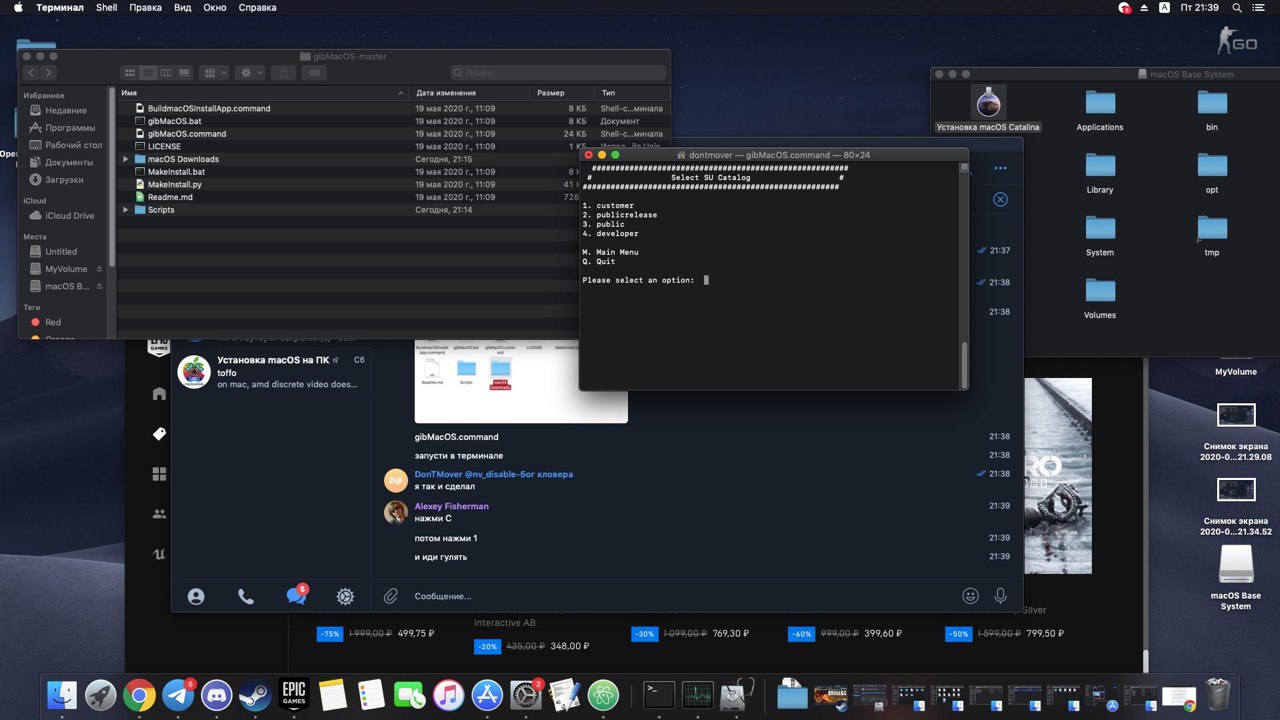Select list view in Finder toolbar
The image size is (1280, 720).
148,73
